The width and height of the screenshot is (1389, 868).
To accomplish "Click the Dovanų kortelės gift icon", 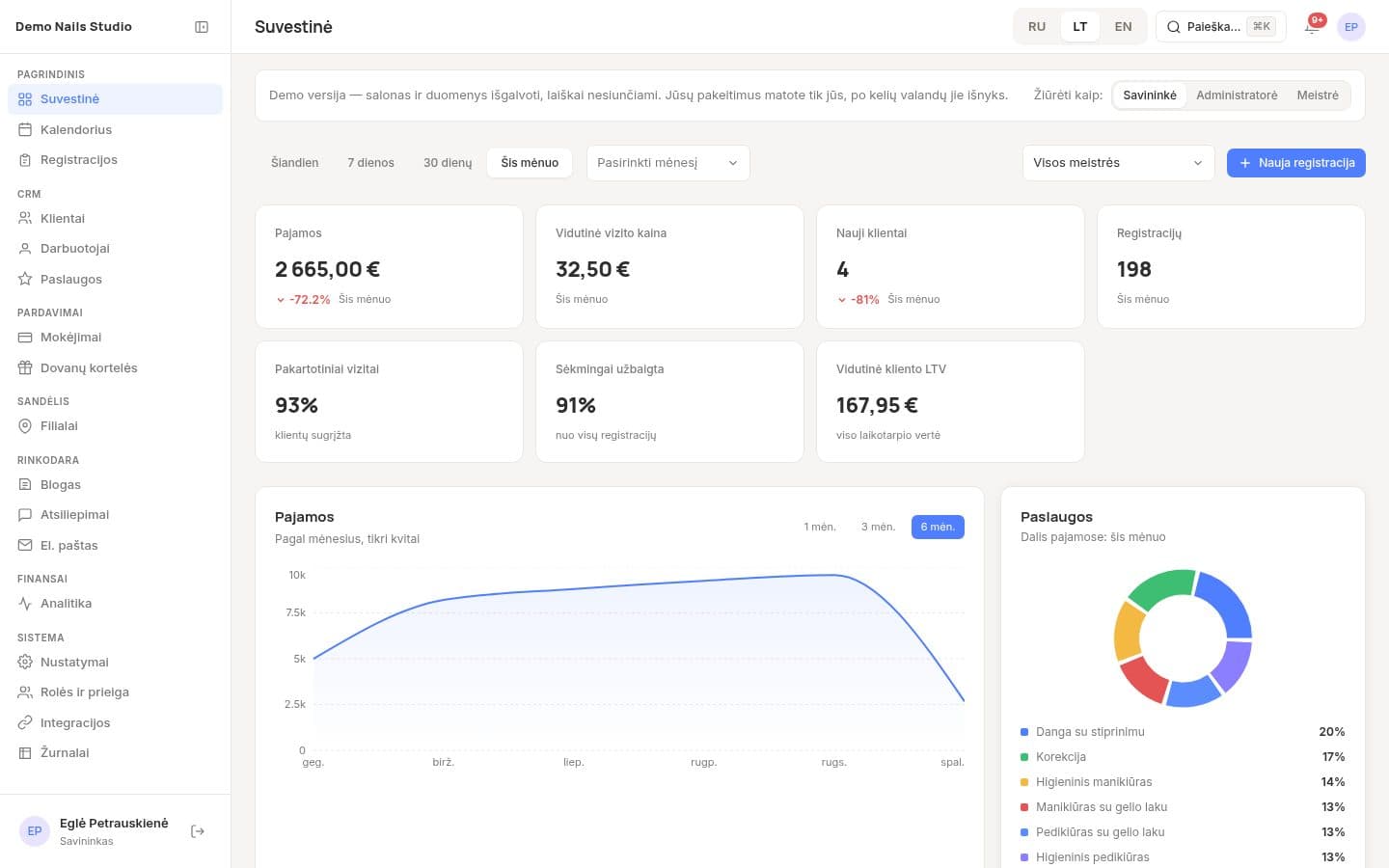I will (x=25, y=367).
